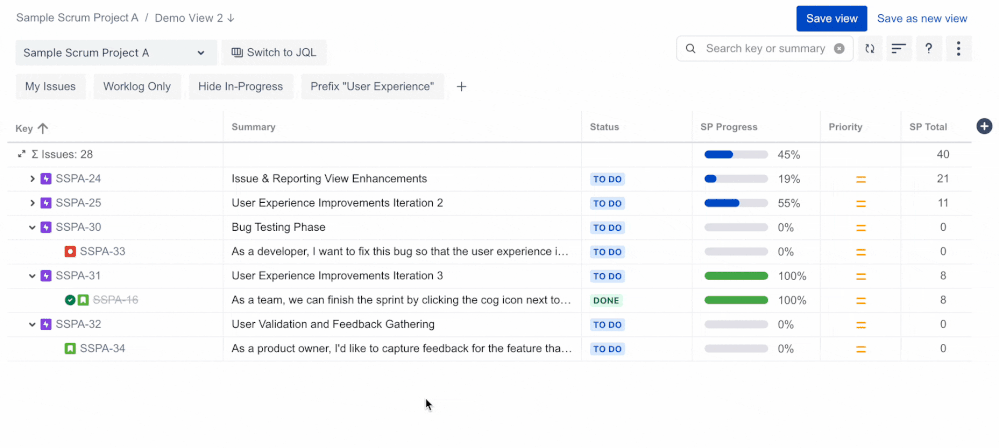Viewport: 999px width, 448px height.
Task: Click "User Validation and Feedback Gathering" summary
Action: tap(333, 324)
